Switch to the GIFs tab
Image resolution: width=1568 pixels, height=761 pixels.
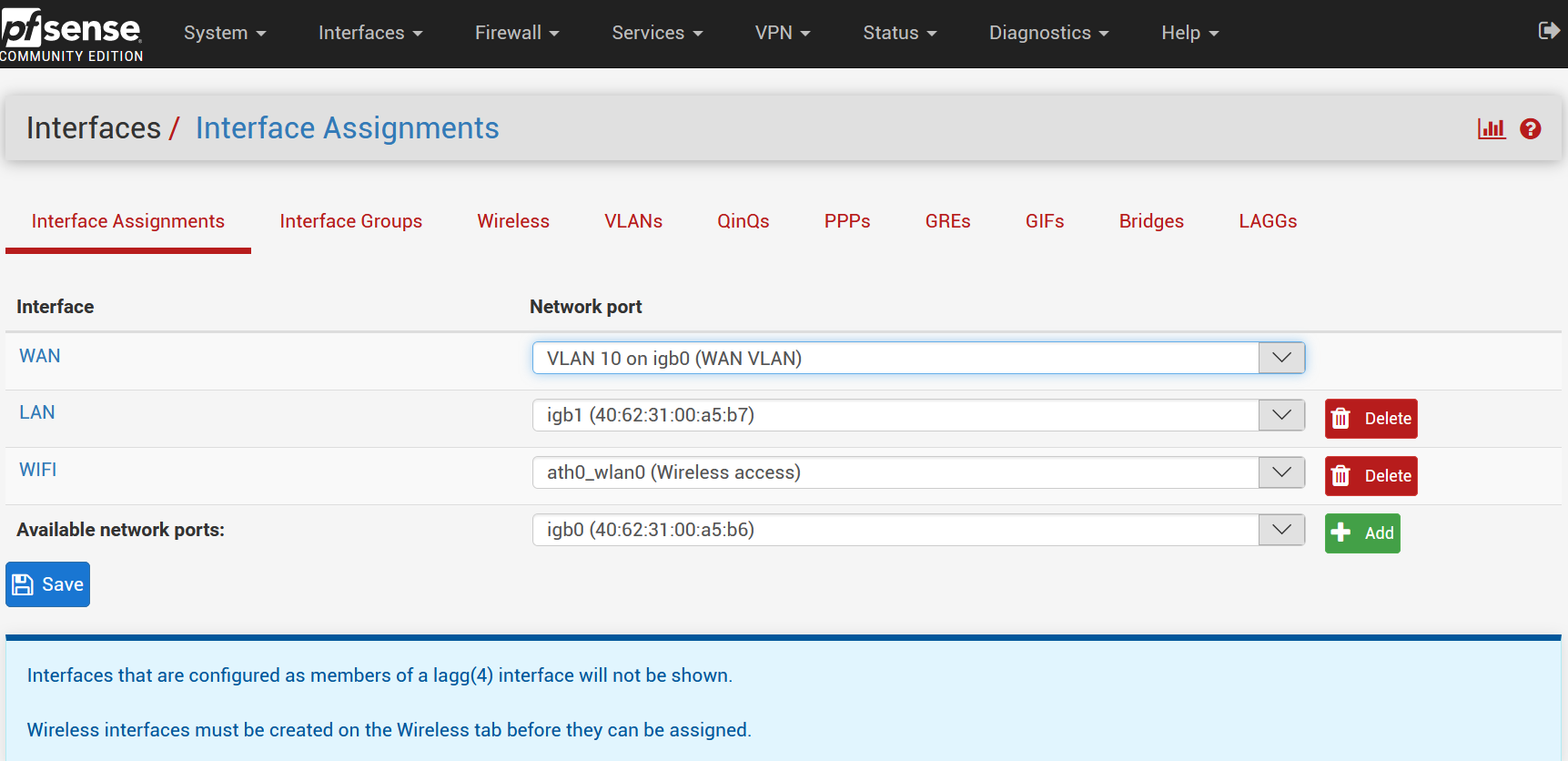[1045, 221]
